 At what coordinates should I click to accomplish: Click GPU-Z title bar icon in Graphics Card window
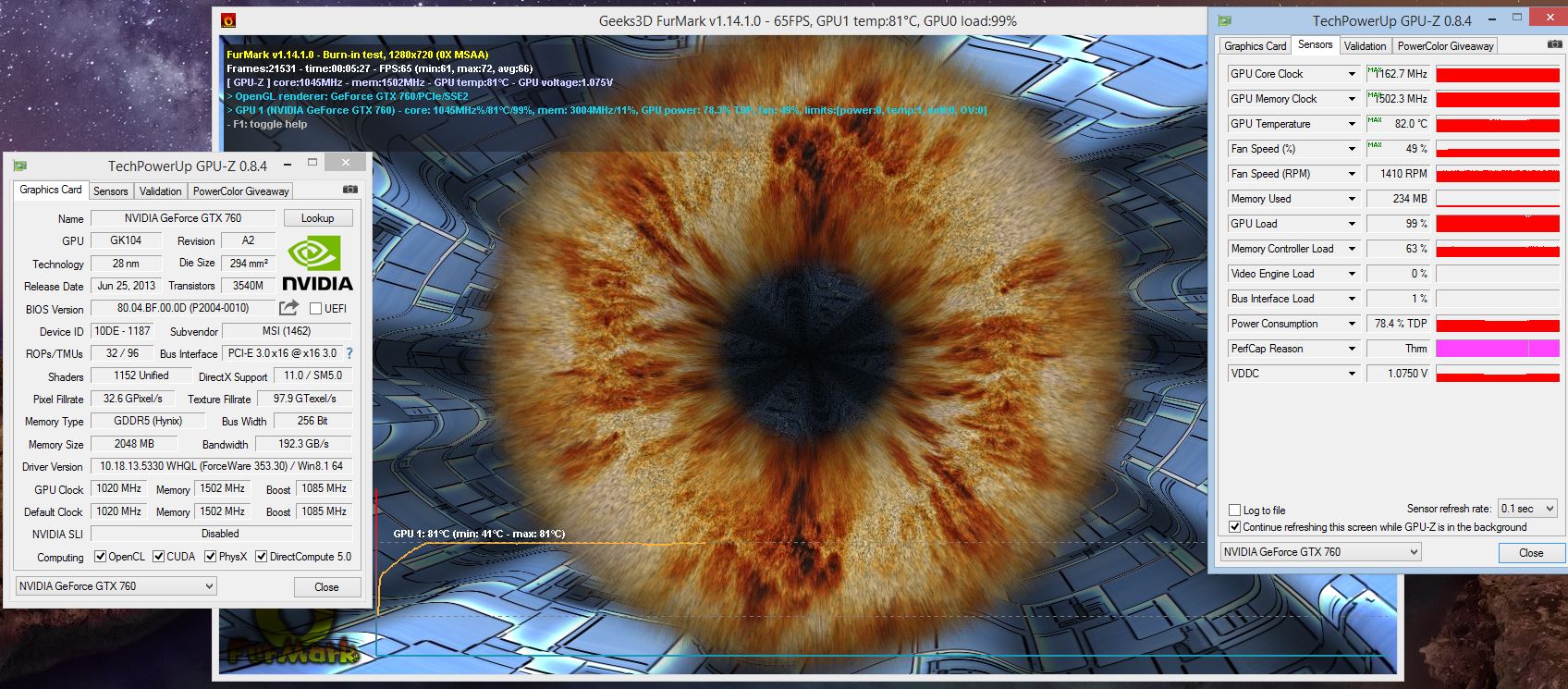tap(20, 166)
